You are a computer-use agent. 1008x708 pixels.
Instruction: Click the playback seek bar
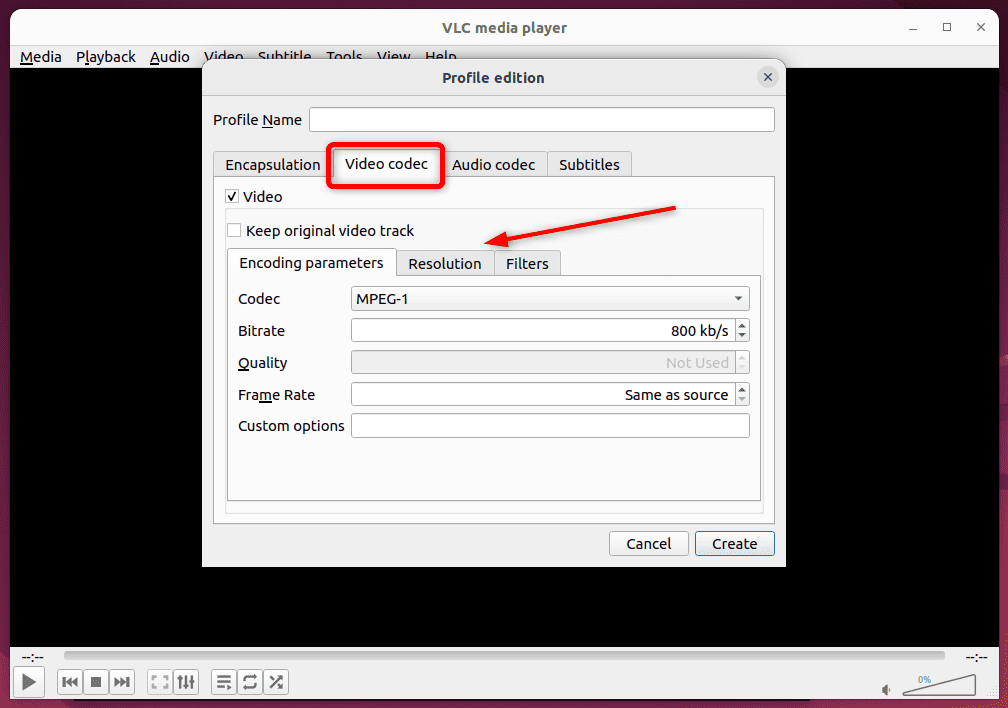click(504, 655)
